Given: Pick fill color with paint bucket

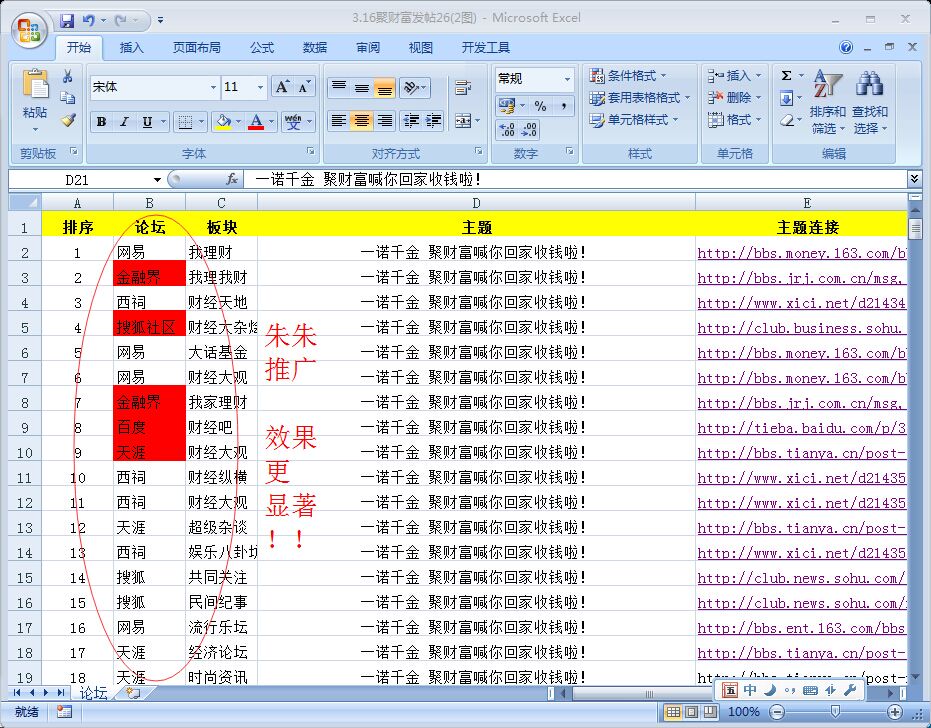Looking at the screenshot, I should (x=223, y=122).
